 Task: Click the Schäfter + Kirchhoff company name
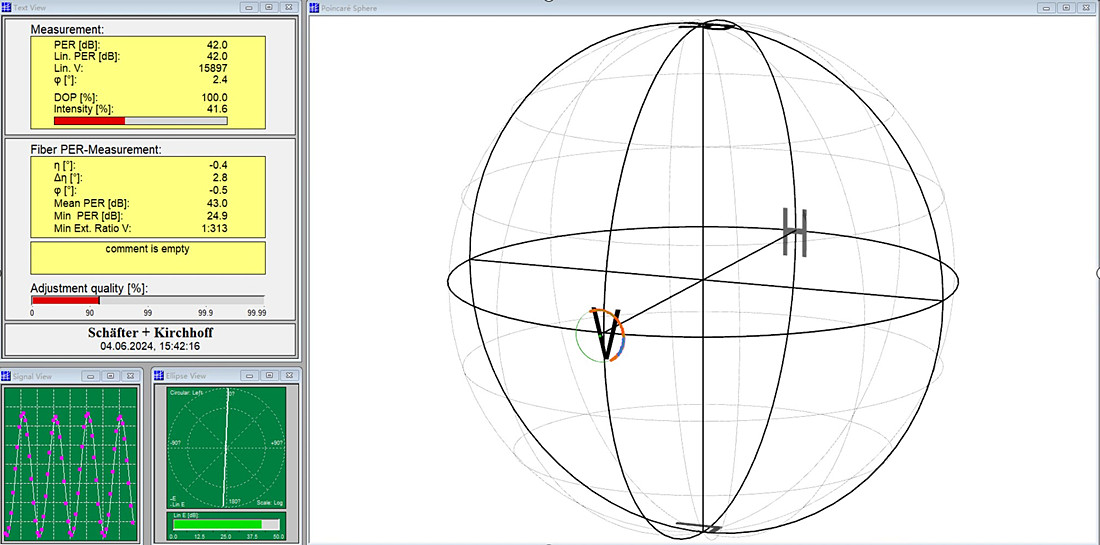(x=151, y=332)
